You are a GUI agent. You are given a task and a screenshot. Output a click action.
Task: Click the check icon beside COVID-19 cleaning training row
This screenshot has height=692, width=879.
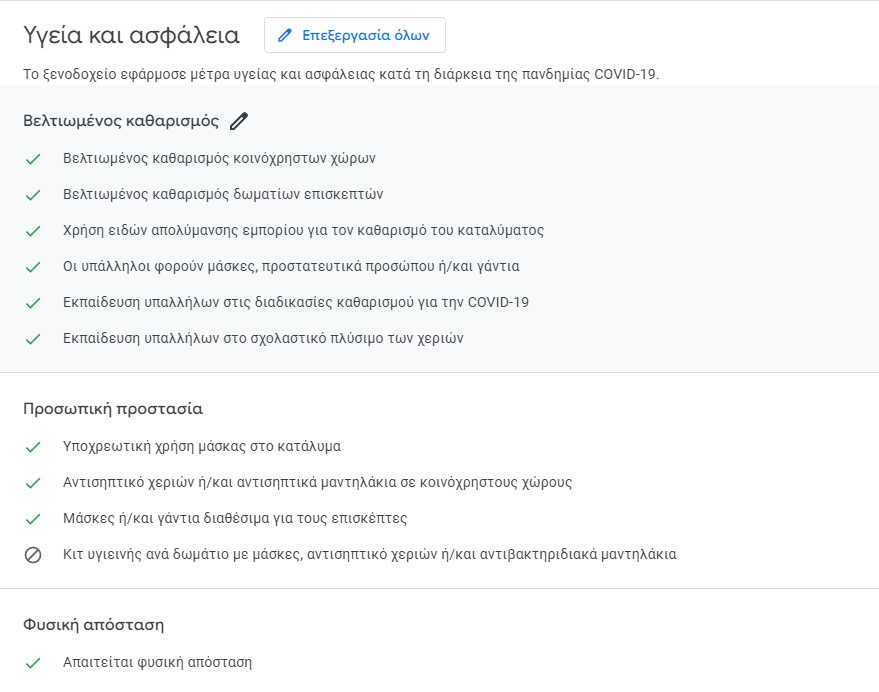pyautogui.click(x=33, y=302)
